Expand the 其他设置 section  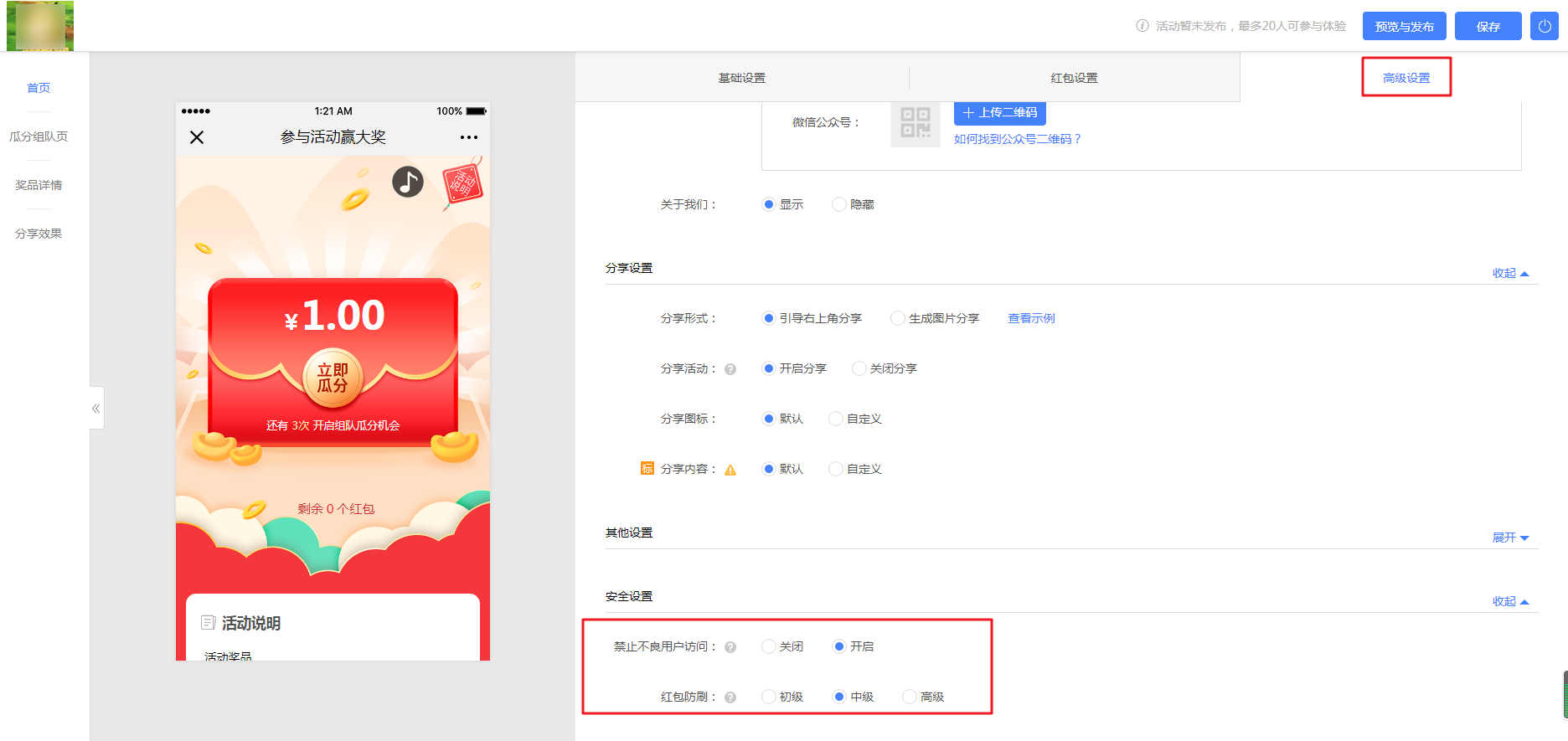point(1510,538)
